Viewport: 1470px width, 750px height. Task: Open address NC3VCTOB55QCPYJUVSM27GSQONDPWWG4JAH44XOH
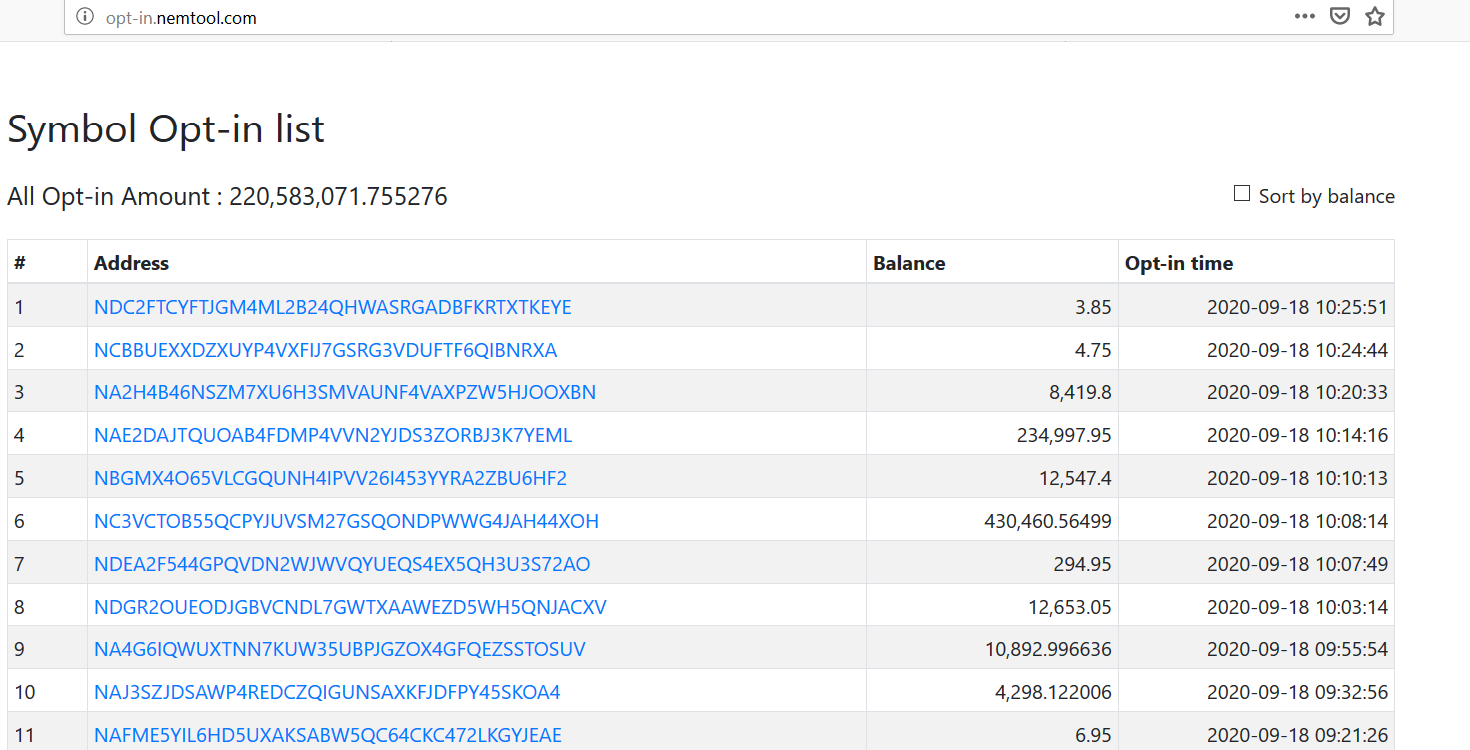coord(346,521)
